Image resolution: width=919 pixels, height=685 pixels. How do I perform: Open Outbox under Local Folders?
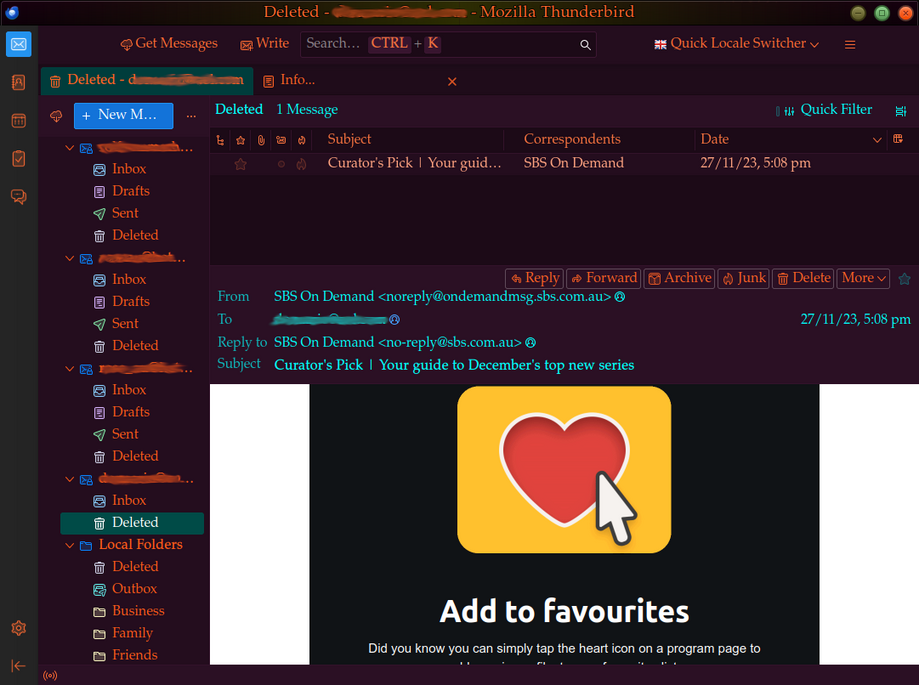pyautogui.click(x=132, y=589)
